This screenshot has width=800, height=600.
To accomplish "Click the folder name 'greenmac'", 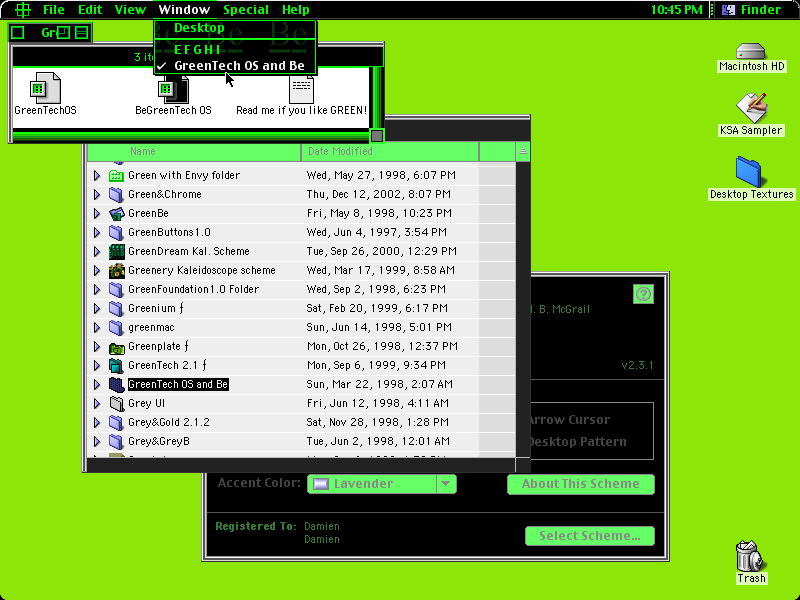I will (151, 328).
